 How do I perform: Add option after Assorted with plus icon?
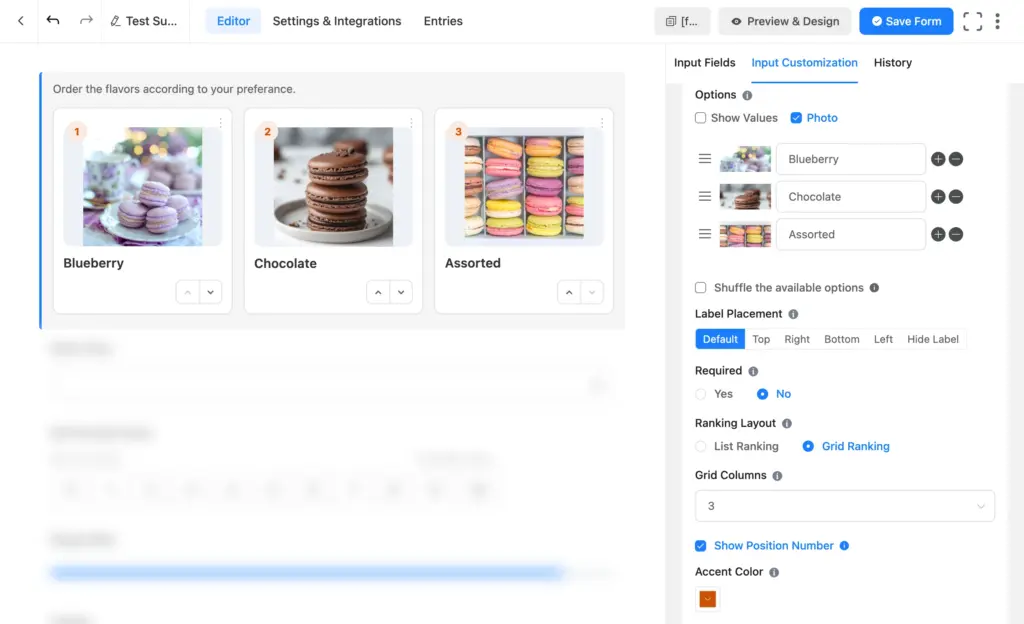pos(938,234)
